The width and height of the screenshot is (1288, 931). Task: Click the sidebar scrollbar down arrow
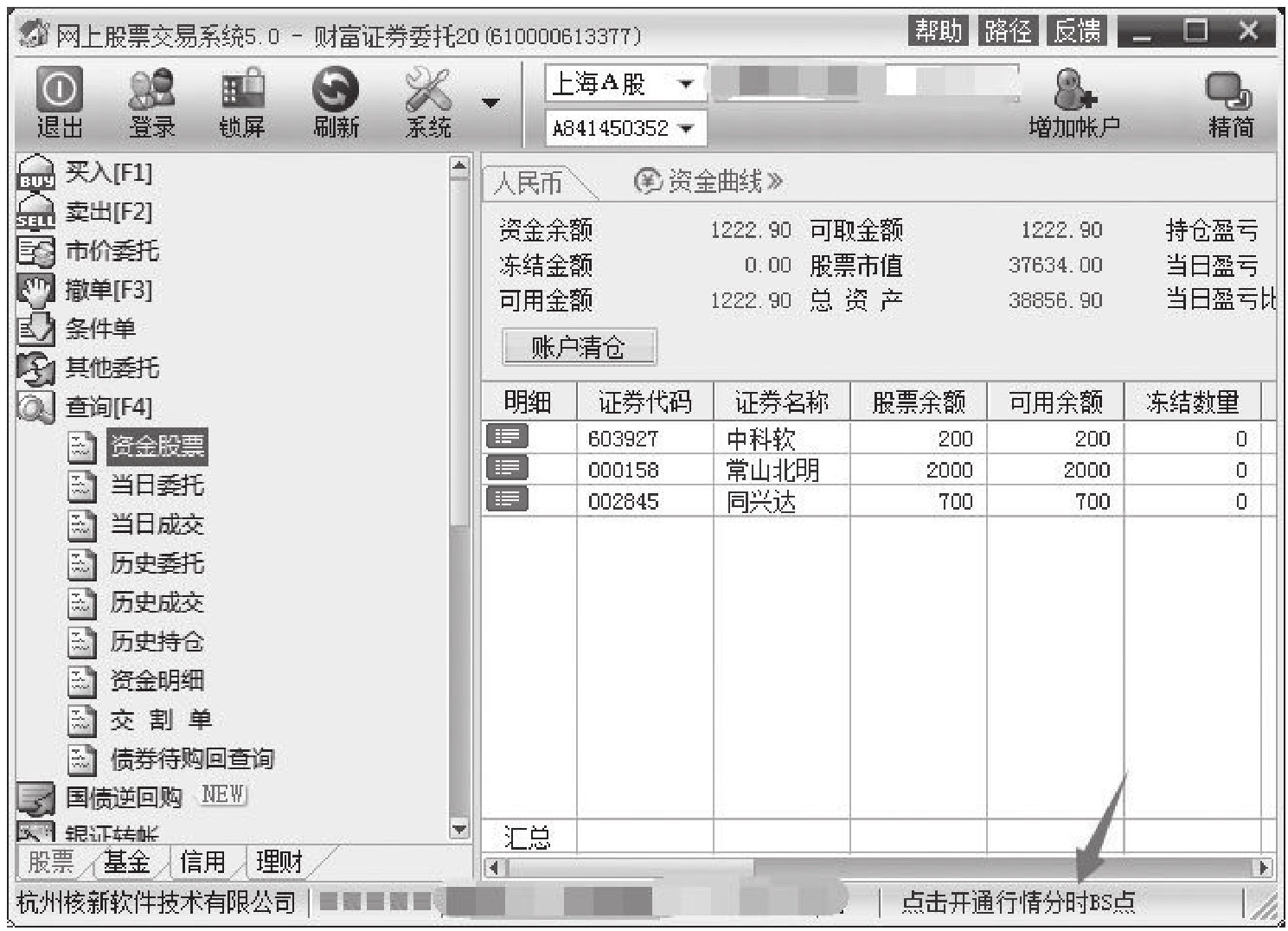pyautogui.click(x=459, y=829)
